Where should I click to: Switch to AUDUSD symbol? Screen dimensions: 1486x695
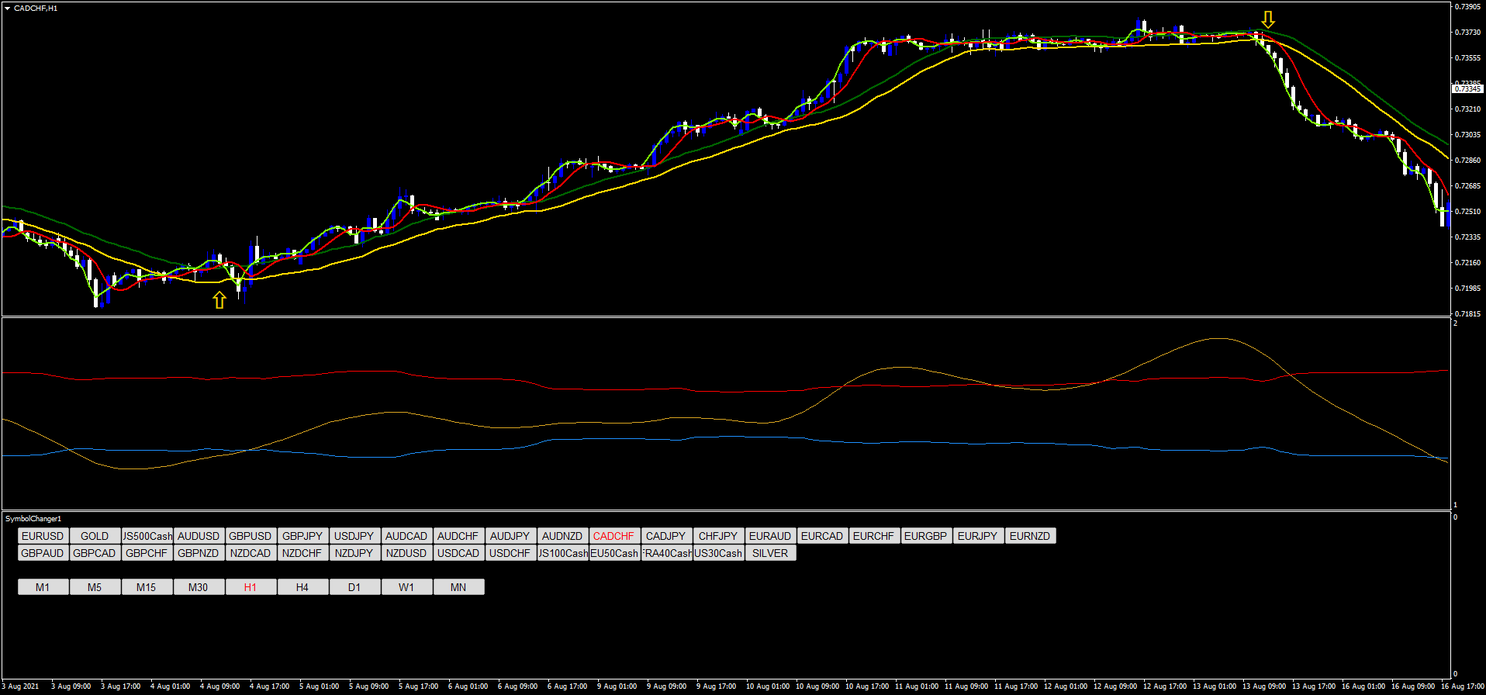pos(198,536)
